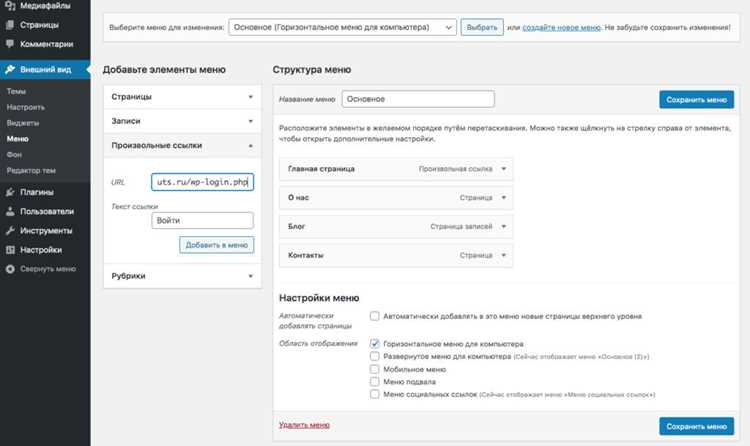Focus the link text field Войти
Viewport: 750px width, 446px height.
click(x=202, y=221)
